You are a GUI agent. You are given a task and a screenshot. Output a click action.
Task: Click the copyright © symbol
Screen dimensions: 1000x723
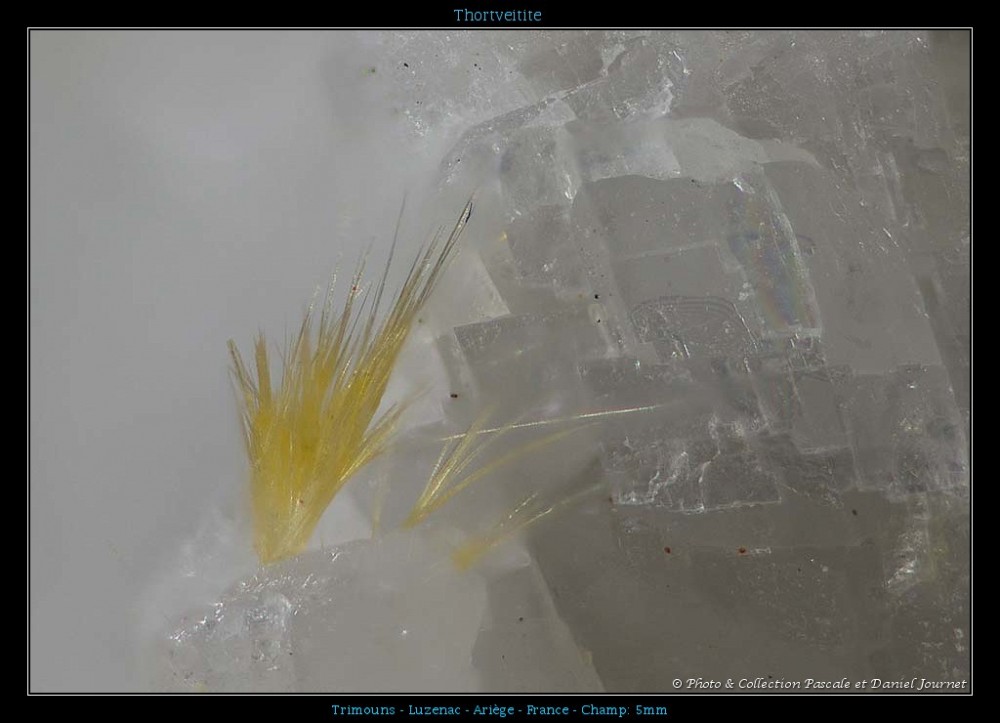coord(677,684)
